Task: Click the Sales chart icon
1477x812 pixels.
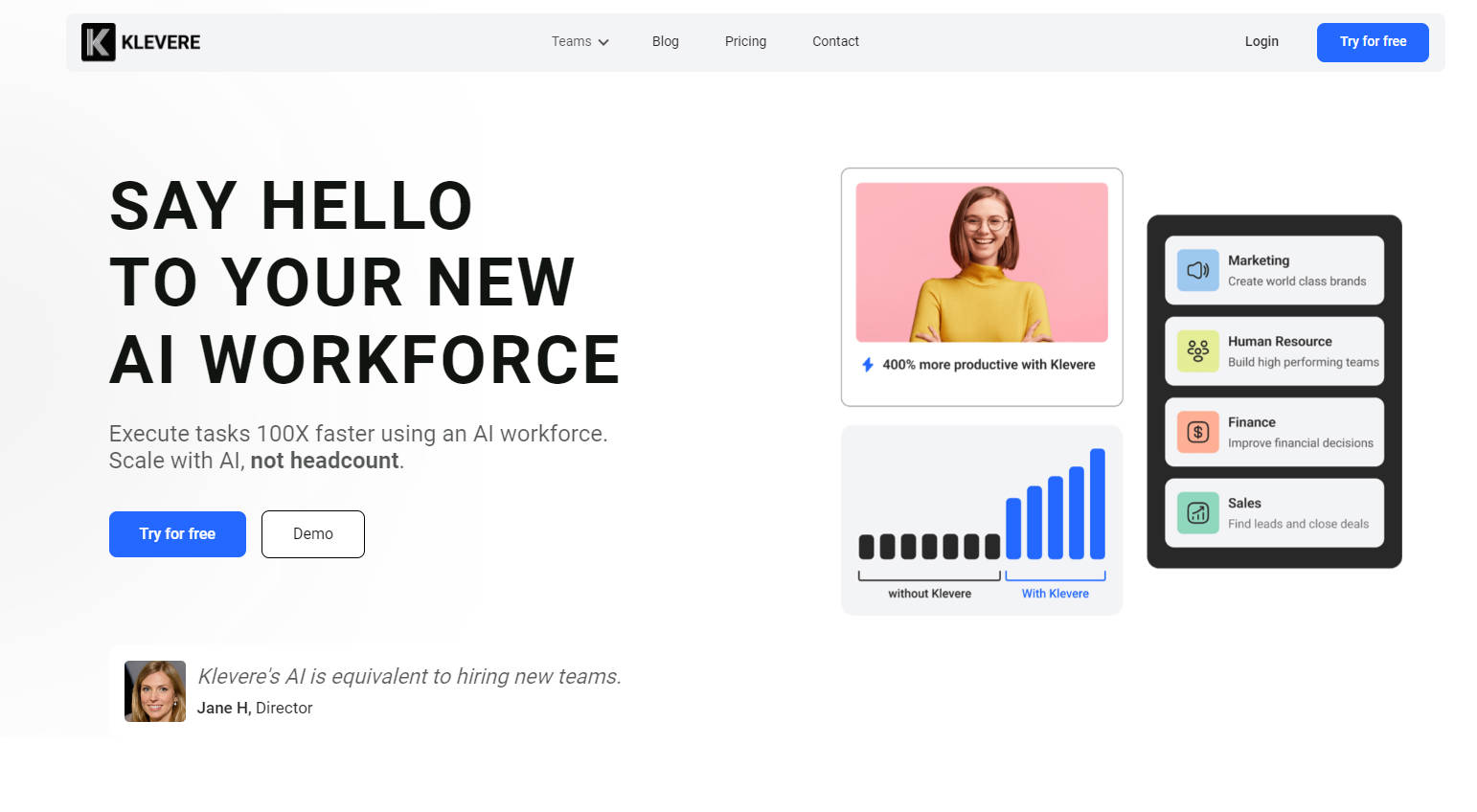Action: pyautogui.click(x=1197, y=513)
